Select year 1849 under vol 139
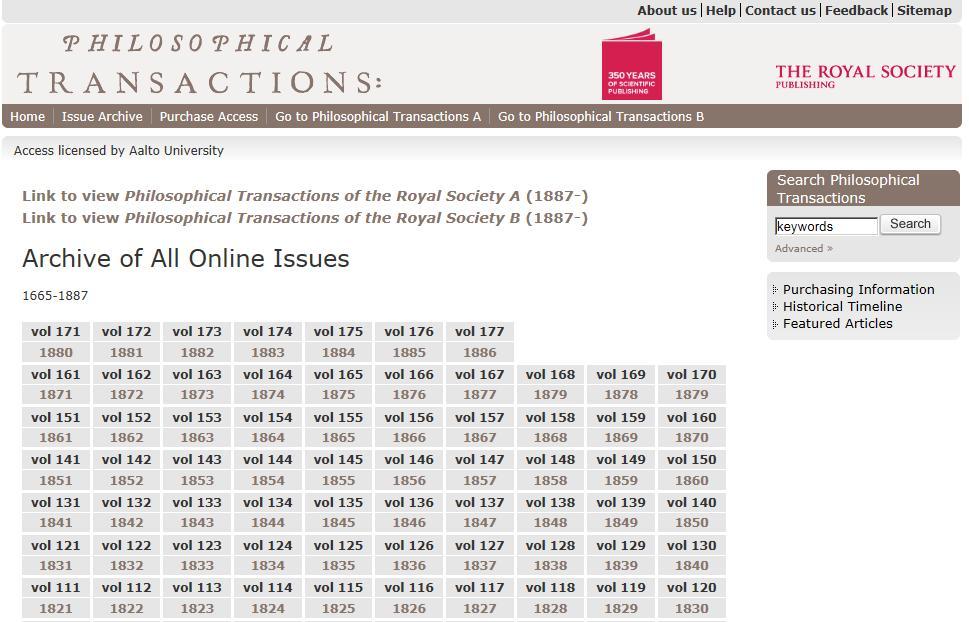This screenshot has height=622, width=969. pos(621,523)
